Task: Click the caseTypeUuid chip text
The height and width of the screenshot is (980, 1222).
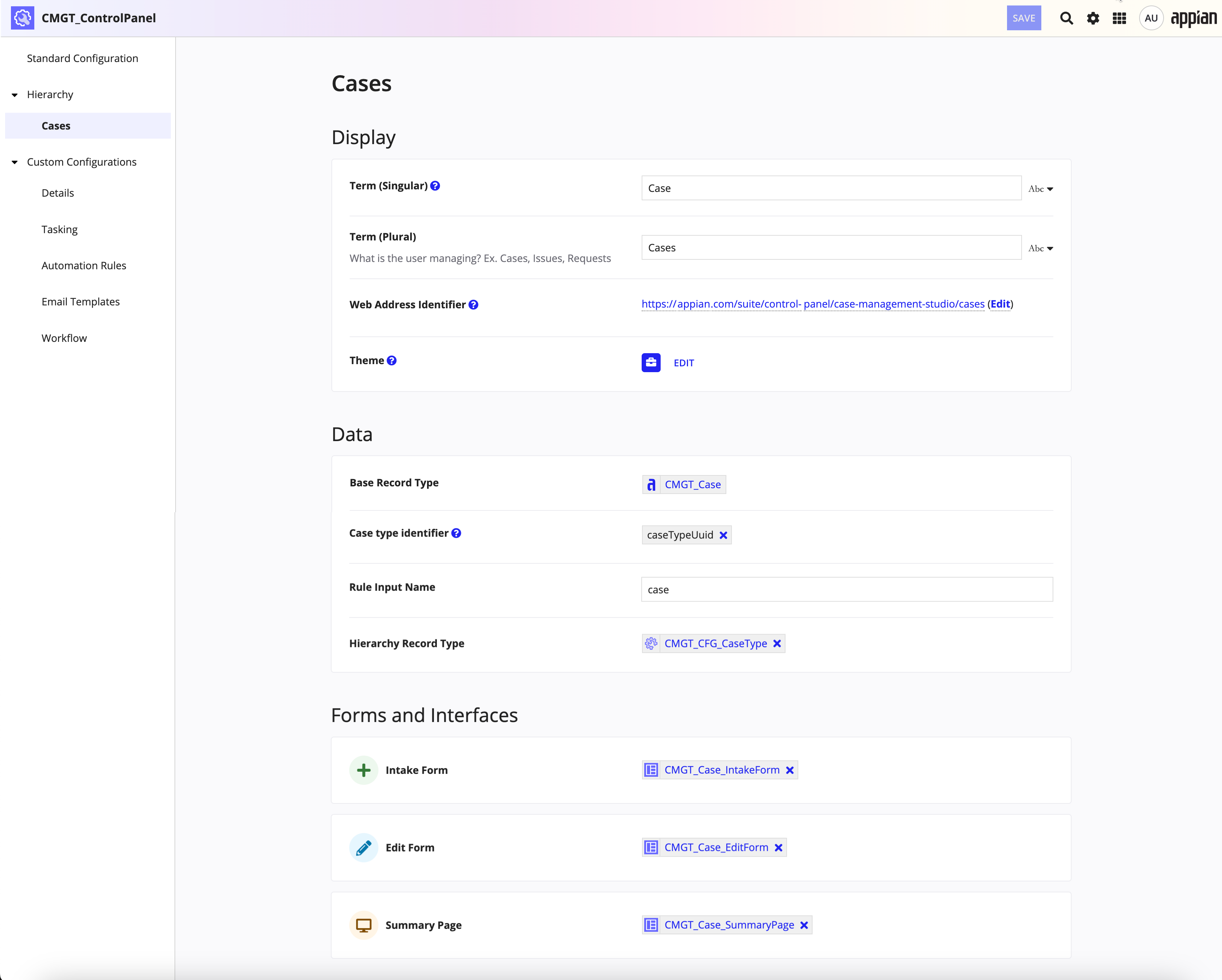Action: click(680, 535)
